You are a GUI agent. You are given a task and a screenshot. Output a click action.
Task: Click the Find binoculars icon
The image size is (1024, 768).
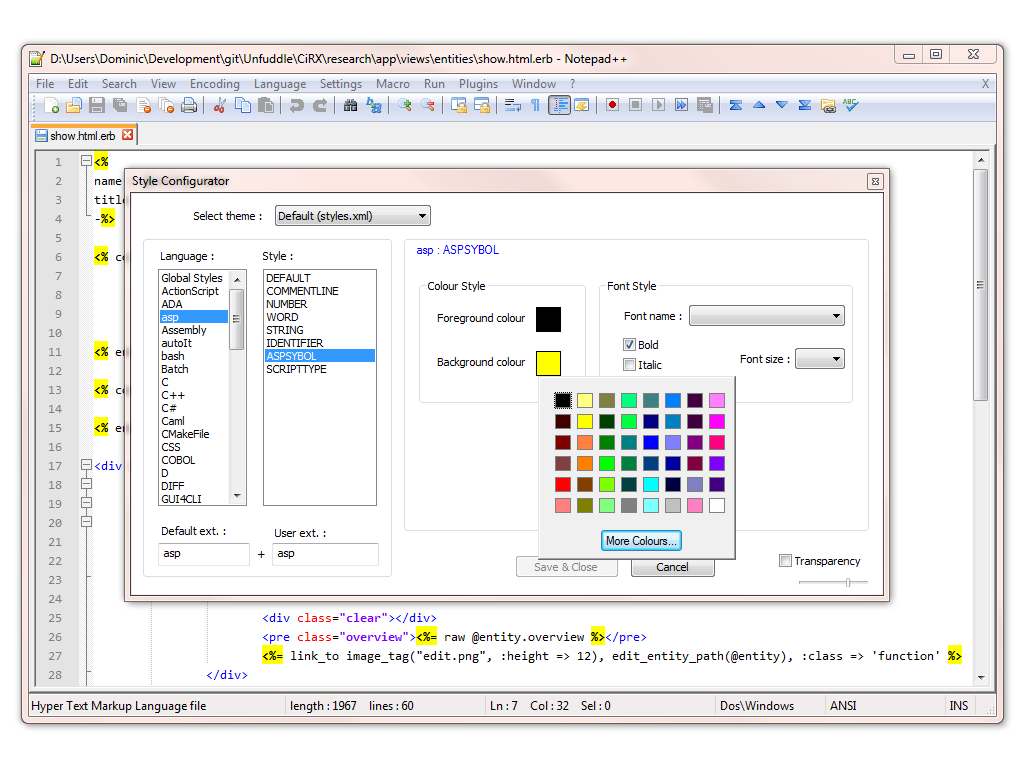click(x=350, y=105)
